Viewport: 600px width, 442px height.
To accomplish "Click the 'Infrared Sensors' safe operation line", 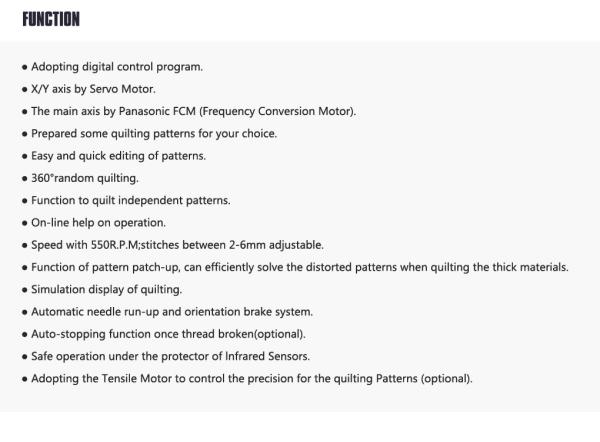I will coord(170,356).
